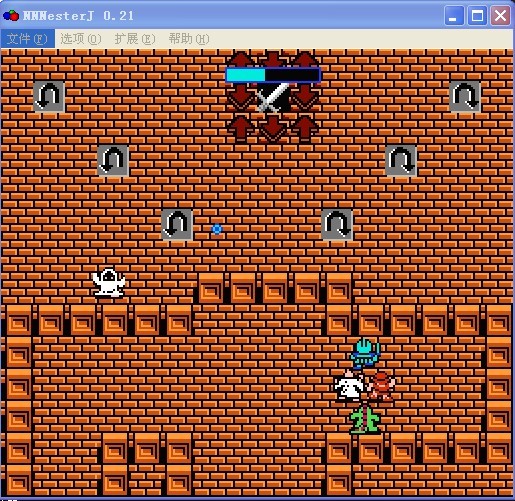The height and width of the screenshot is (501, 515).
Task: Click the white cat-like creature character
Action: tap(349, 386)
